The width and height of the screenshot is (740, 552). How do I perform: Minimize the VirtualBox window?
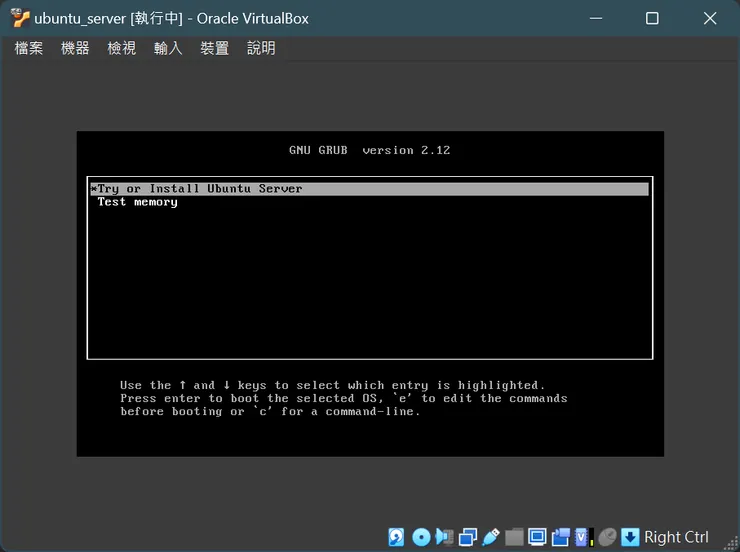[x=596, y=18]
